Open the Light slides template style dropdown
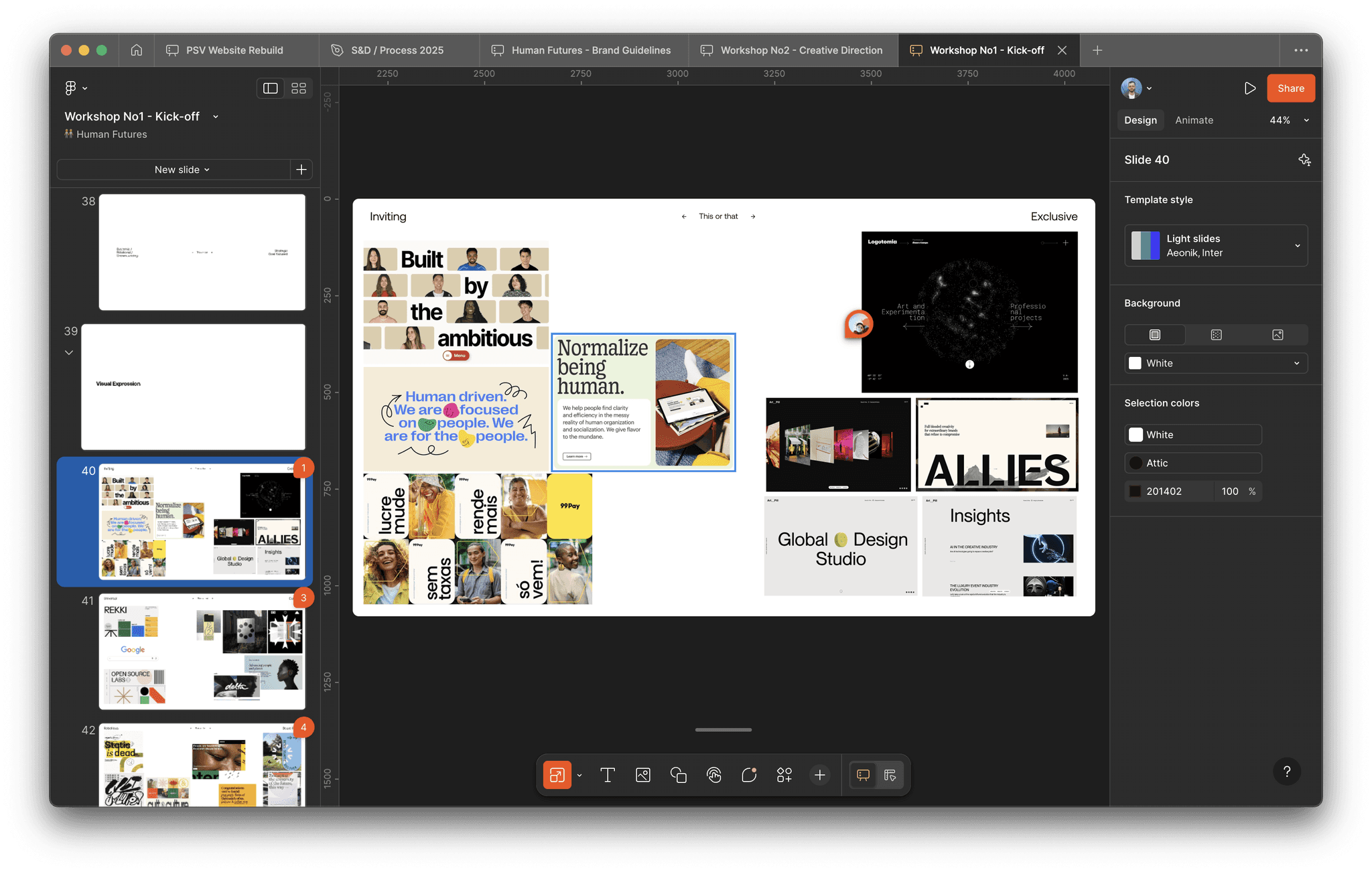 pos(1216,246)
